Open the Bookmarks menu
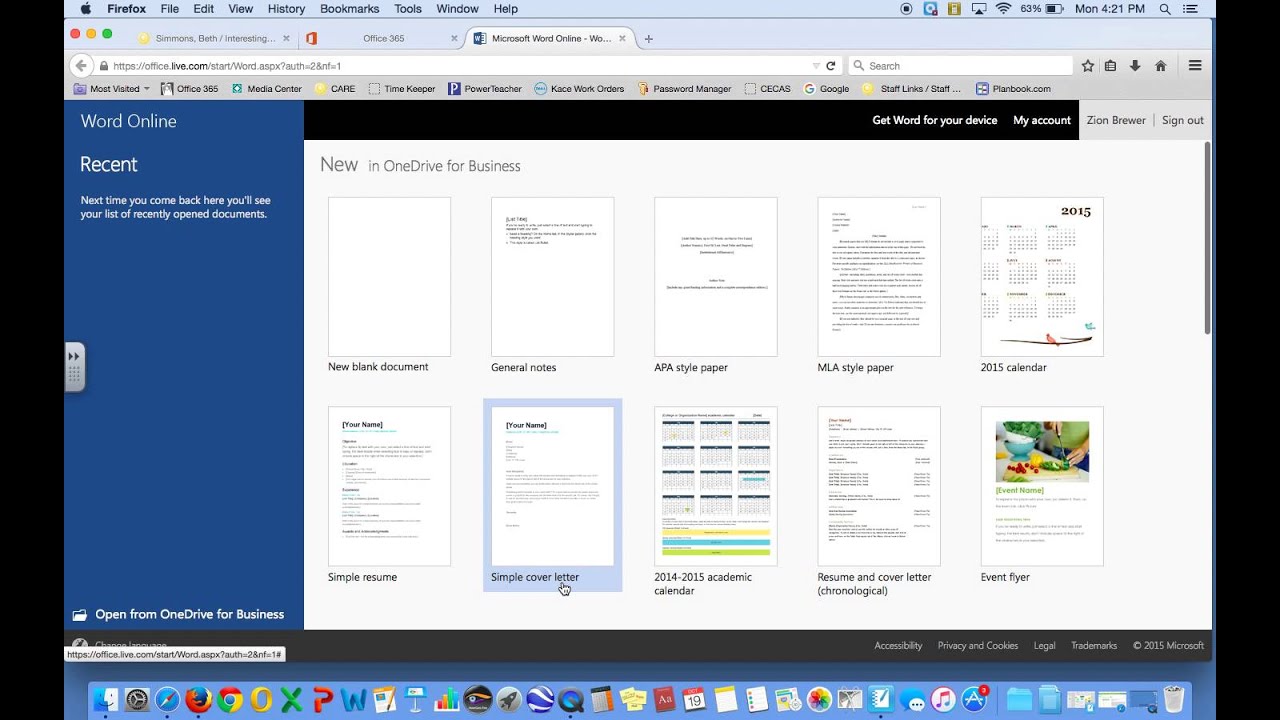This screenshot has height=720, width=1280. [350, 9]
